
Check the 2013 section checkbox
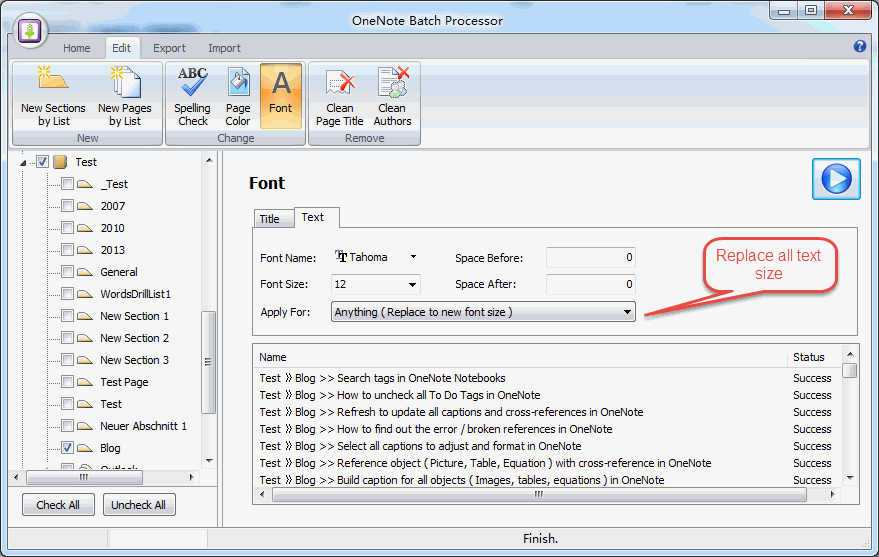pyautogui.click(x=67, y=249)
